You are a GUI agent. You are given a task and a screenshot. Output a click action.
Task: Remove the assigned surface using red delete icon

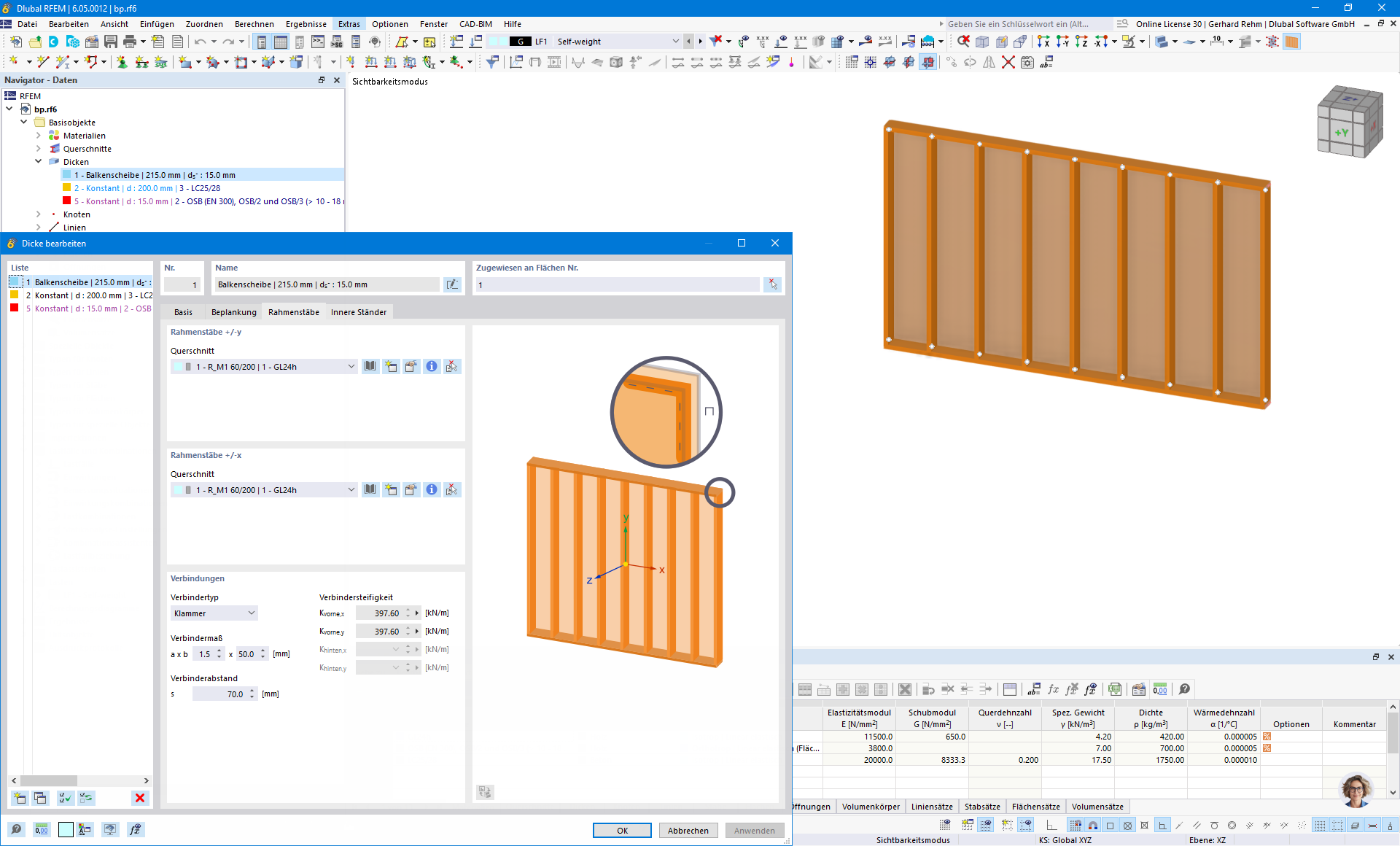pos(772,284)
